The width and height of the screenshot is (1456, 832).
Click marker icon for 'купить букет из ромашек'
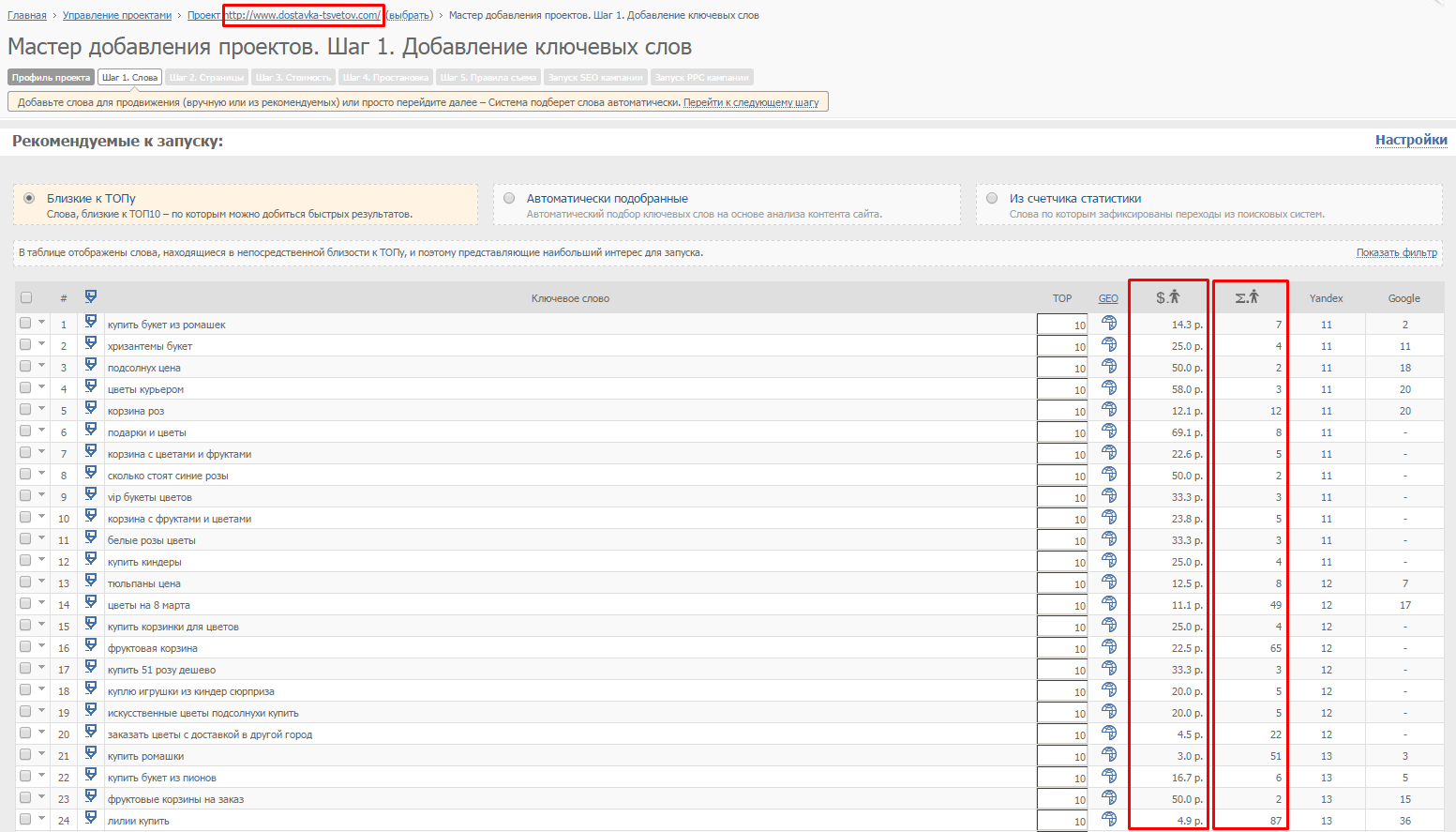[91, 322]
